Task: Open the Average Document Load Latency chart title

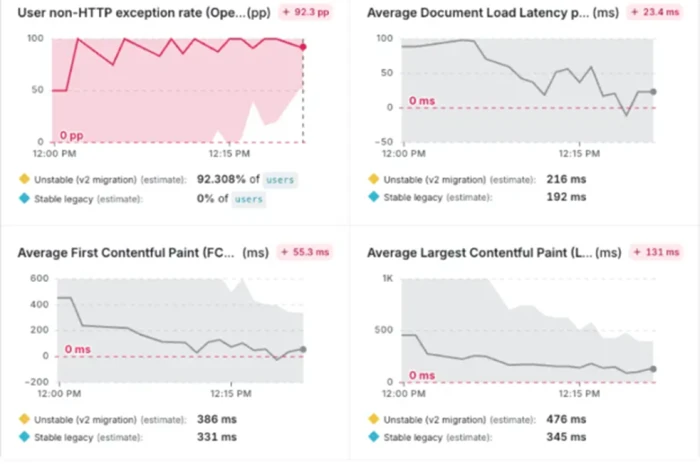Action: (x=493, y=12)
